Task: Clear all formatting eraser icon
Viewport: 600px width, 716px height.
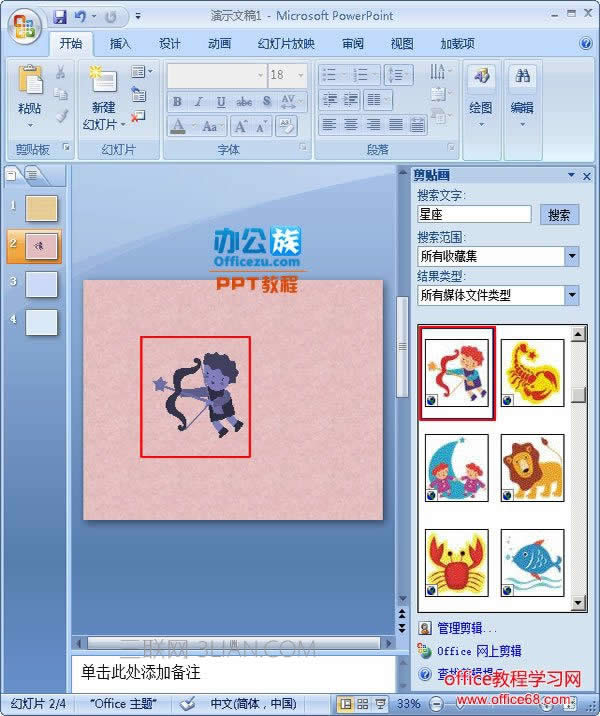Action: click(287, 126)
